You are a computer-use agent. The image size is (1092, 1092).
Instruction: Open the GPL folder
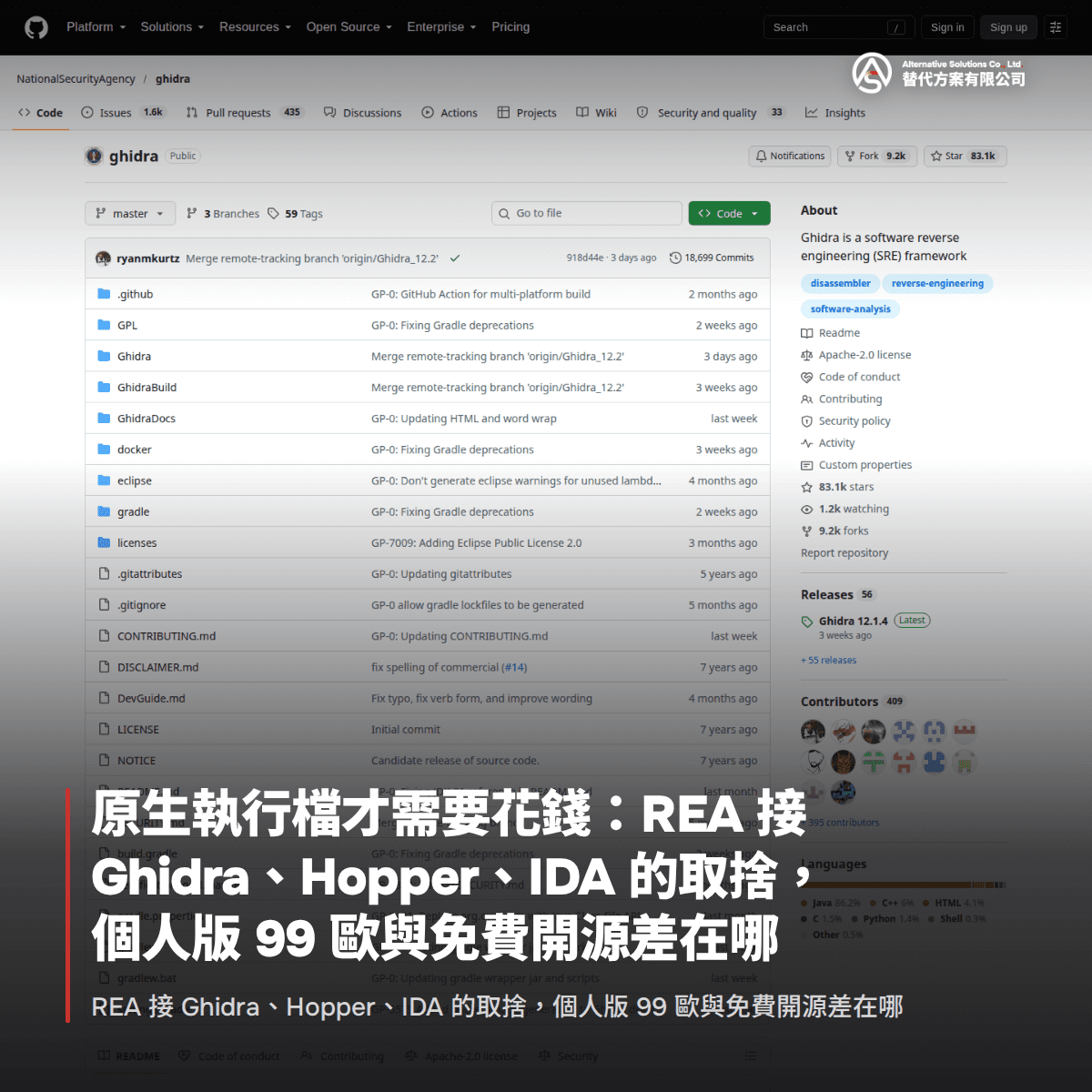[x=127, y=325]
